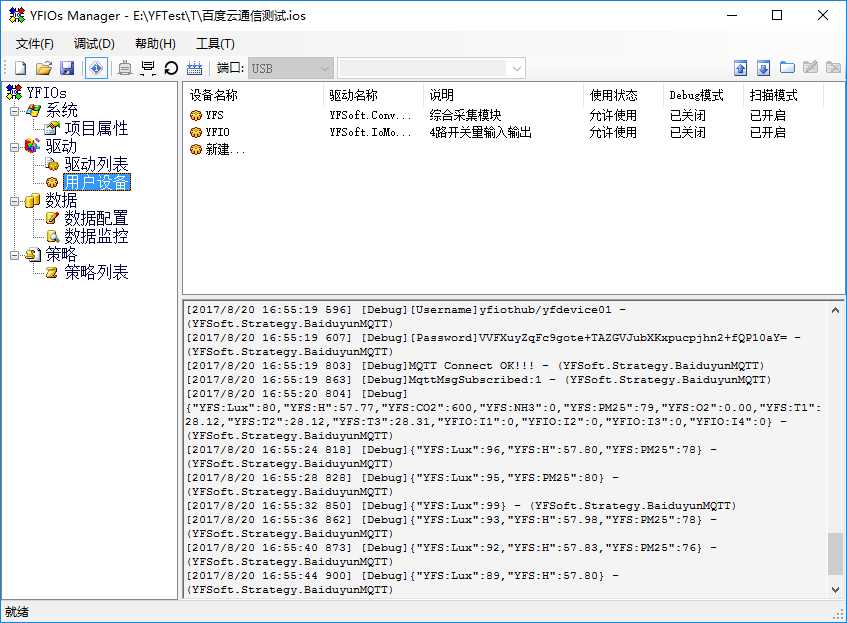847x623 pixels.
Task: Click the YFSoft.Conv... driver name cell
Action: pyautogui.click(x=370, y=115)
